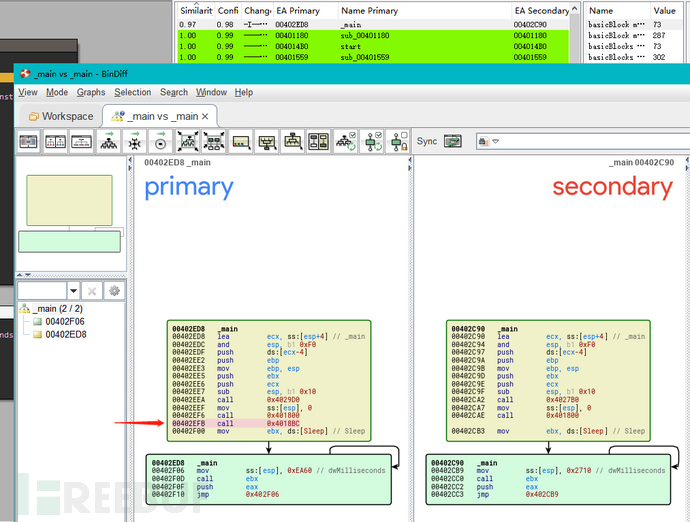Click the 0xEA60 dwMilliseconds value in primary
The height and width of the screenshot is (522, 690).
click(299, 471)
